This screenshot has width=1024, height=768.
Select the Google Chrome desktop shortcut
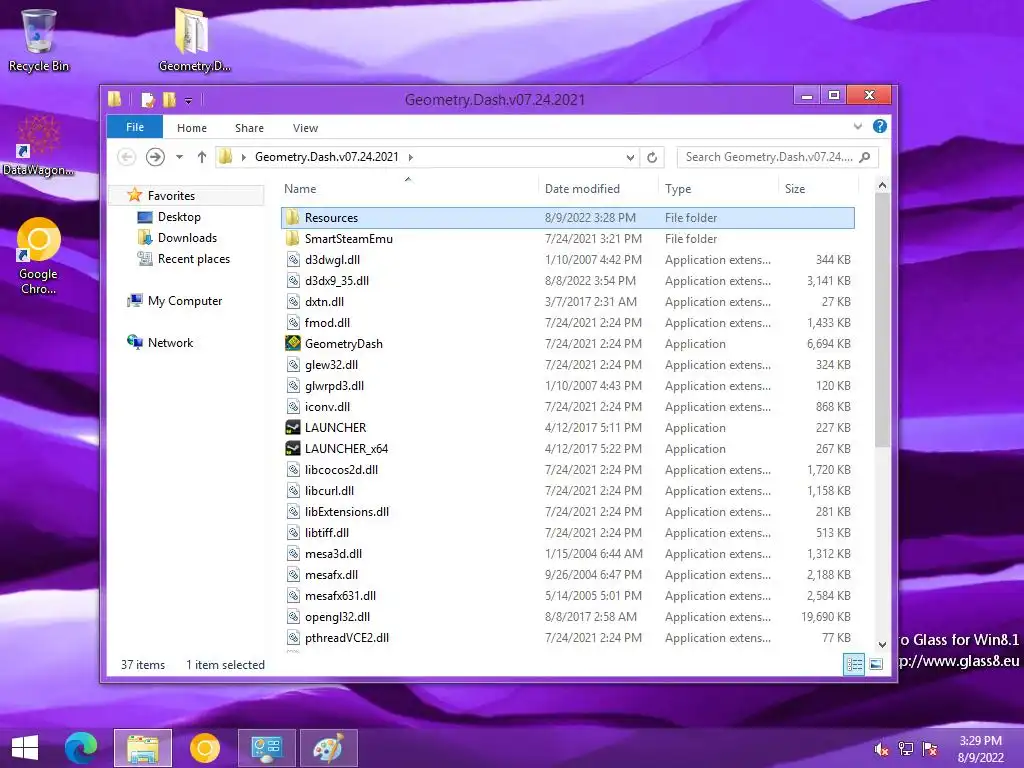(39, 257)
